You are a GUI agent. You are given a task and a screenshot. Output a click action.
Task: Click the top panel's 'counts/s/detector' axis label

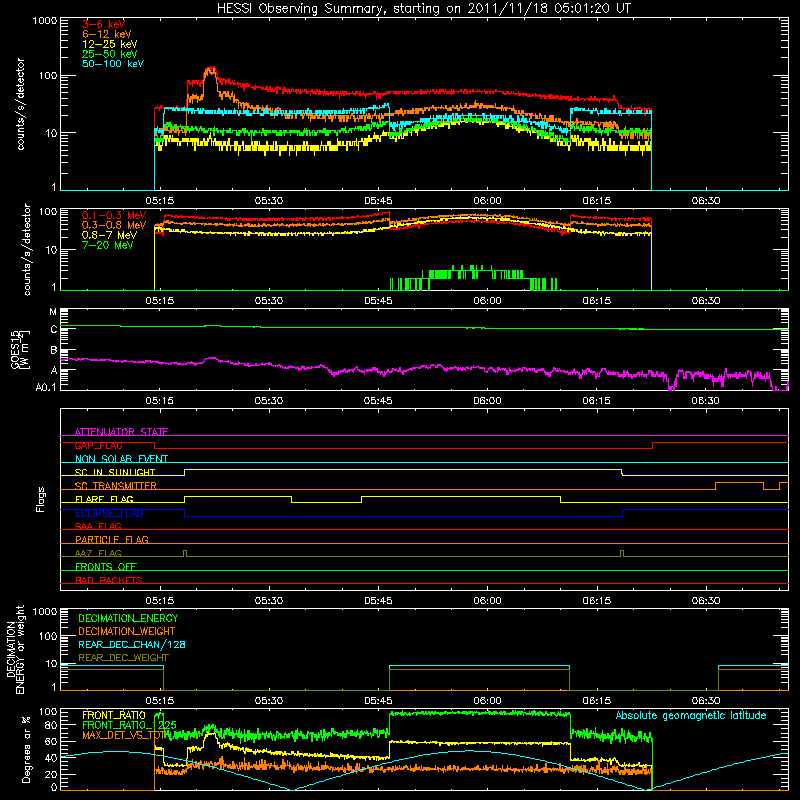(x=20, y=104)
